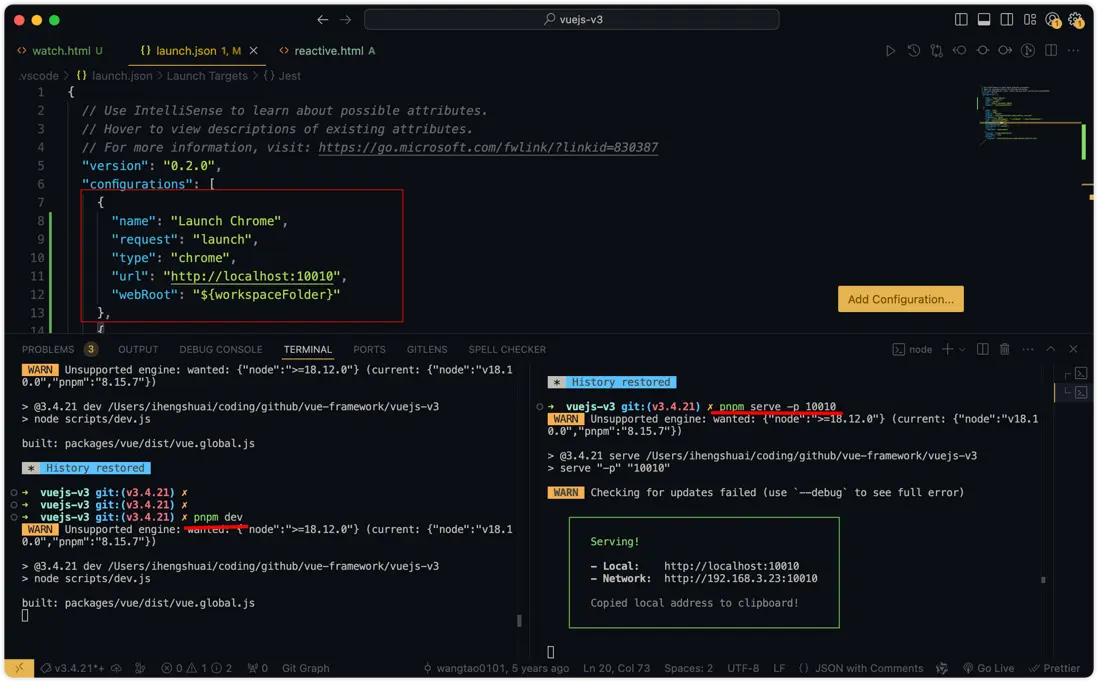Open the remote window status bar icon

[x=19, y=669]
